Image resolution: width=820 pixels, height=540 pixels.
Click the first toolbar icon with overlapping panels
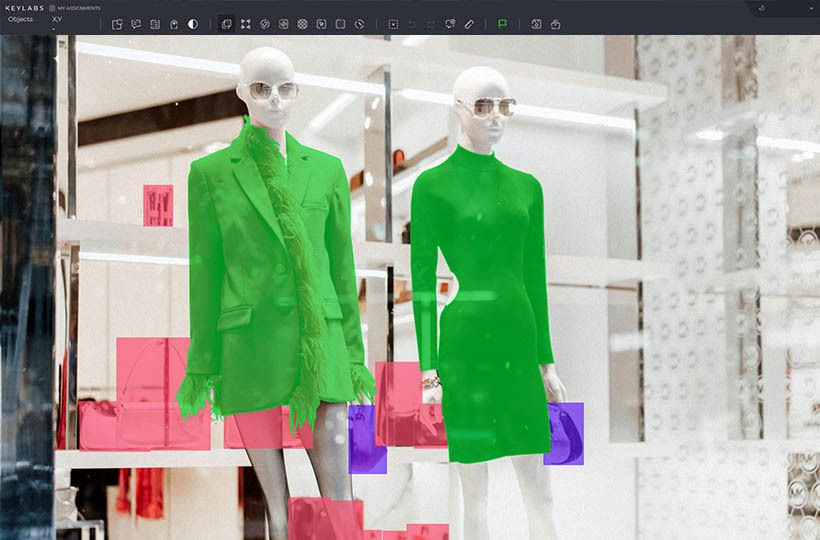(x=117, y=24)
